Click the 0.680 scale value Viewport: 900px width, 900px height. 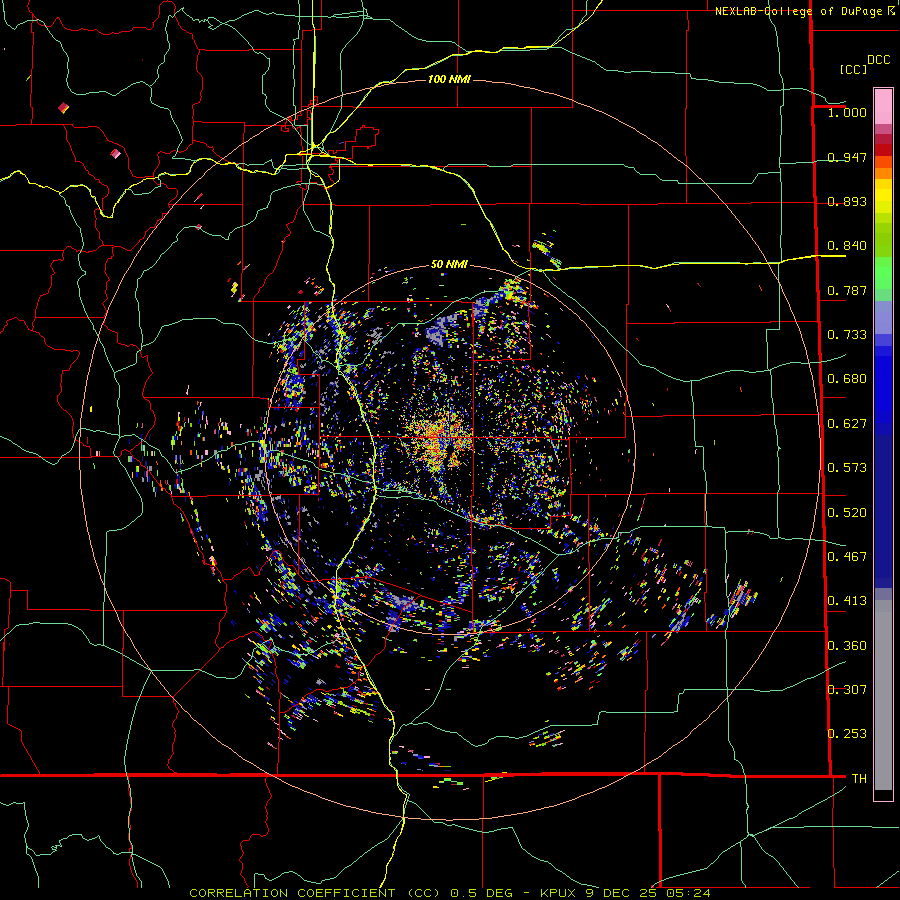point(847,379)
